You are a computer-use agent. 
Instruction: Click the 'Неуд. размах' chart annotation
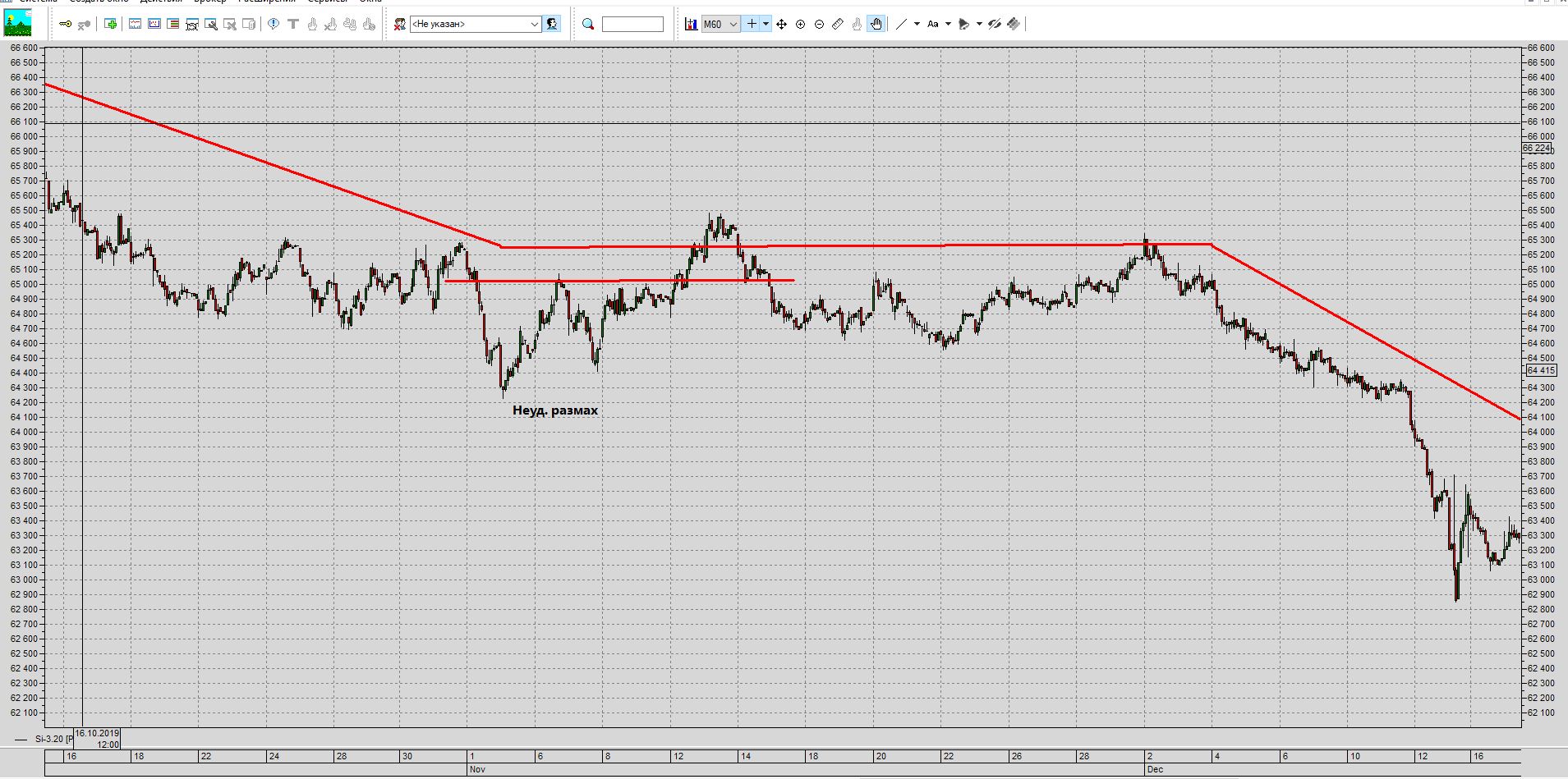click(555, 410)
